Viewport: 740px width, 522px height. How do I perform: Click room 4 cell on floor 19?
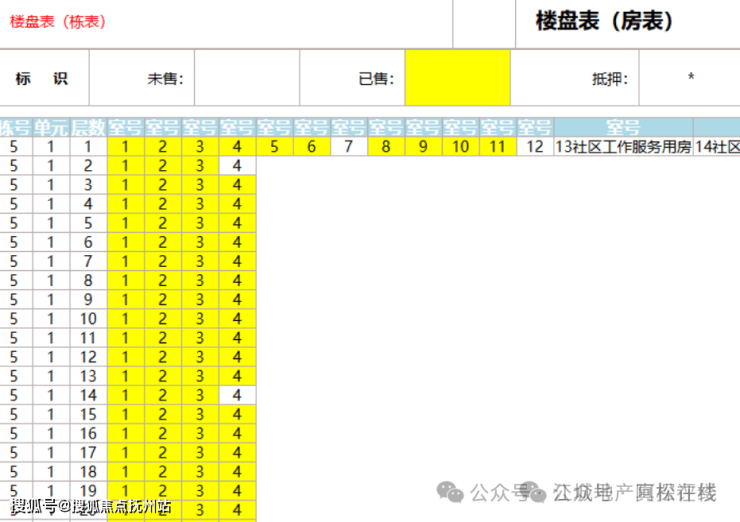(x=237, y=491)
